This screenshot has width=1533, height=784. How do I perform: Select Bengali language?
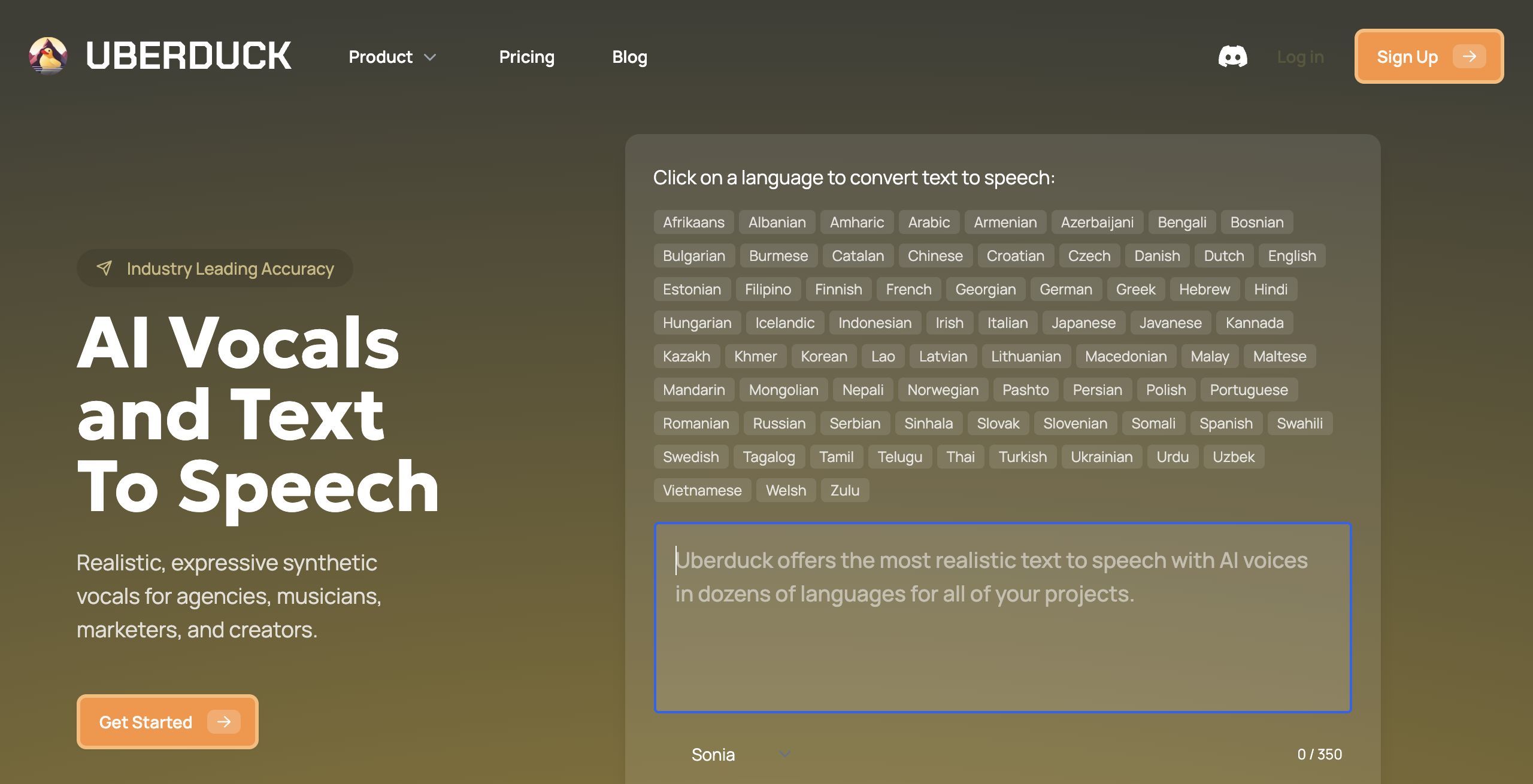coord(1182,222)
